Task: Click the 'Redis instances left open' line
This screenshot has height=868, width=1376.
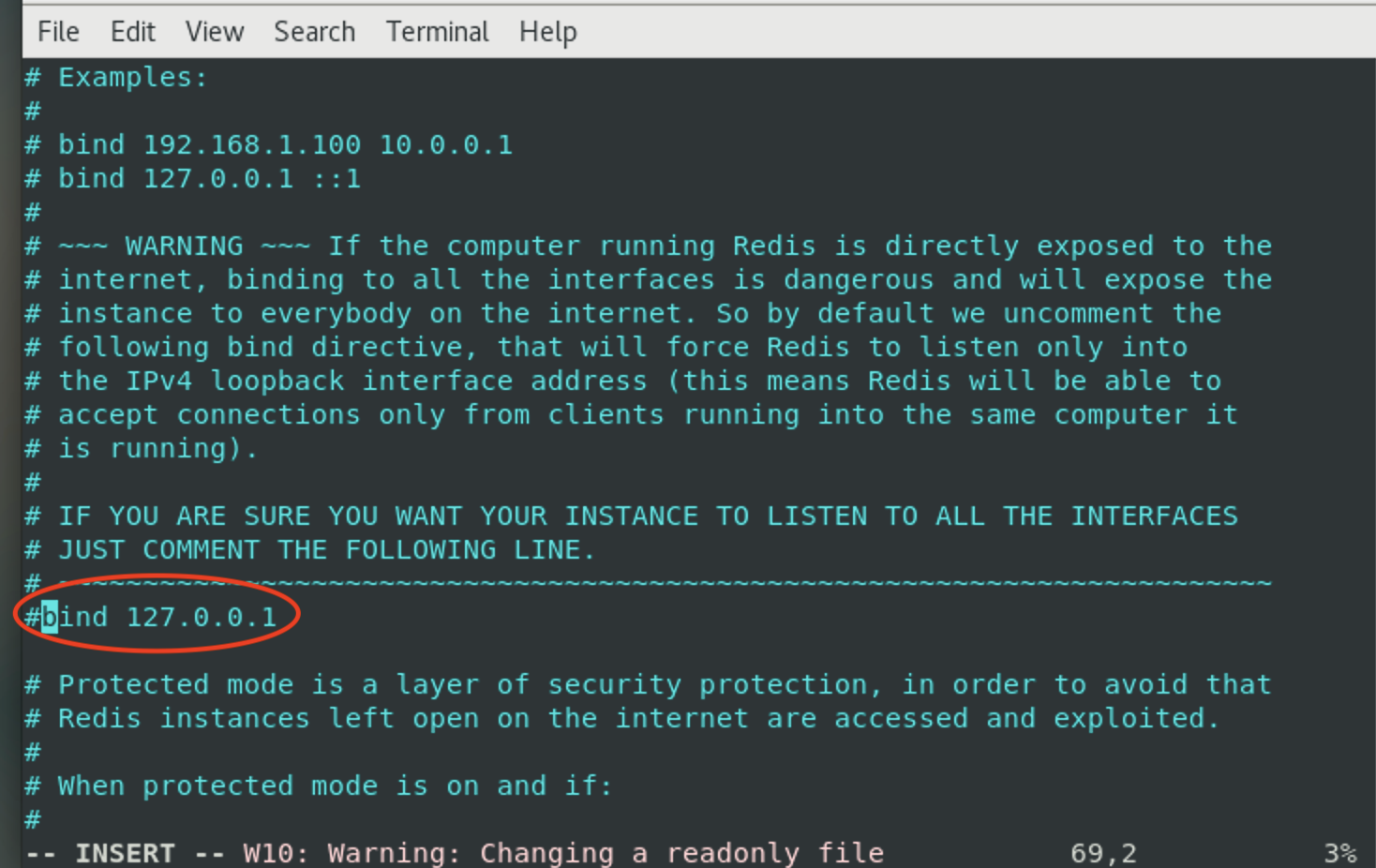Action: 623,718
